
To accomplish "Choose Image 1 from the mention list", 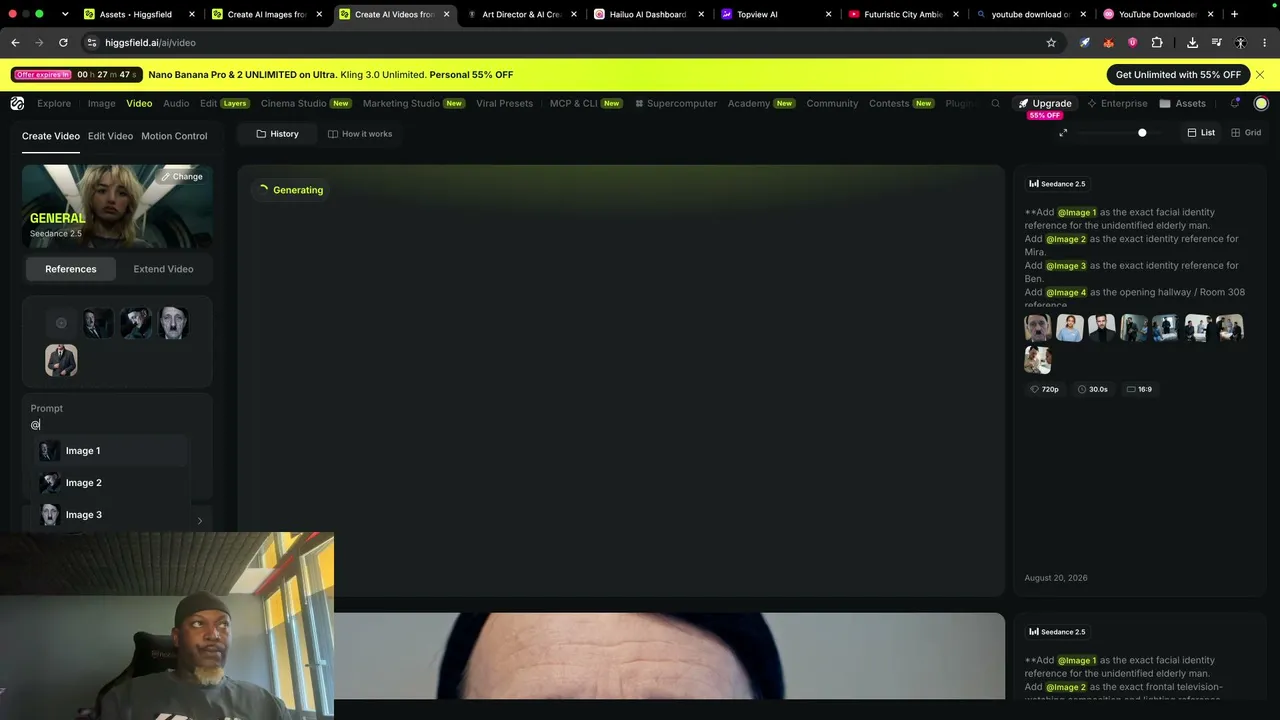I will [111, 451].
